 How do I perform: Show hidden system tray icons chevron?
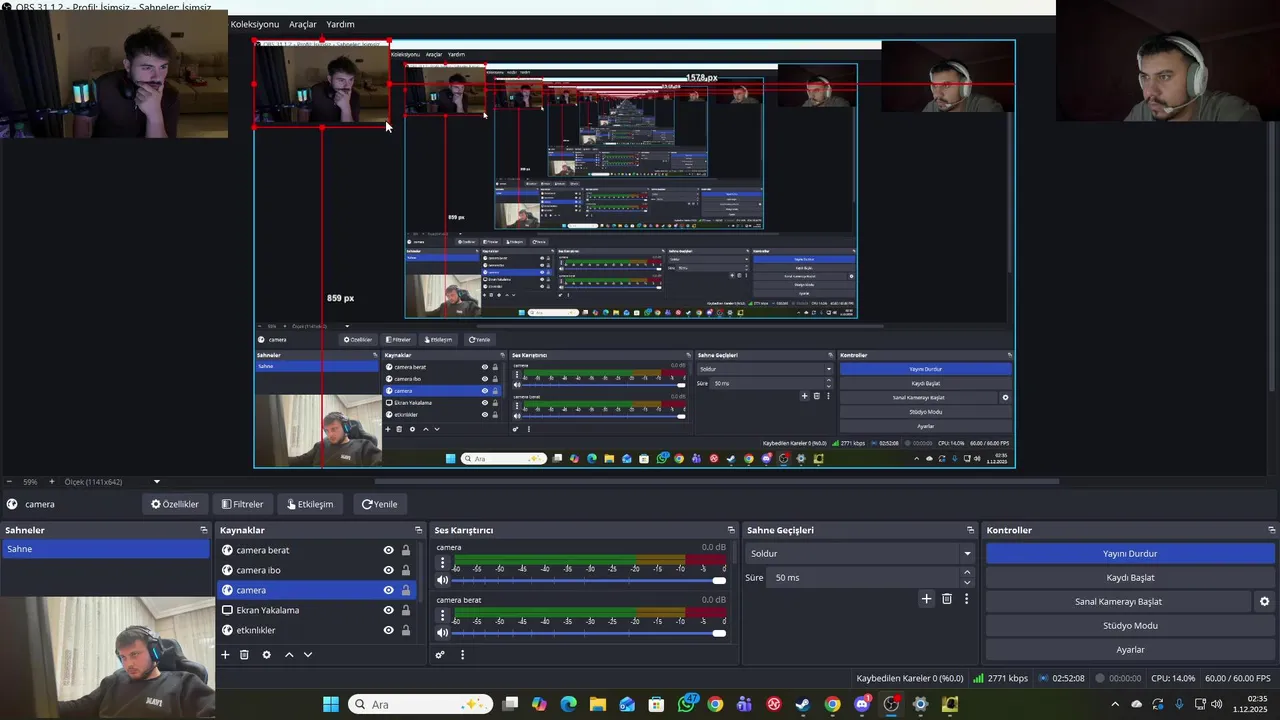point(1115,704)
